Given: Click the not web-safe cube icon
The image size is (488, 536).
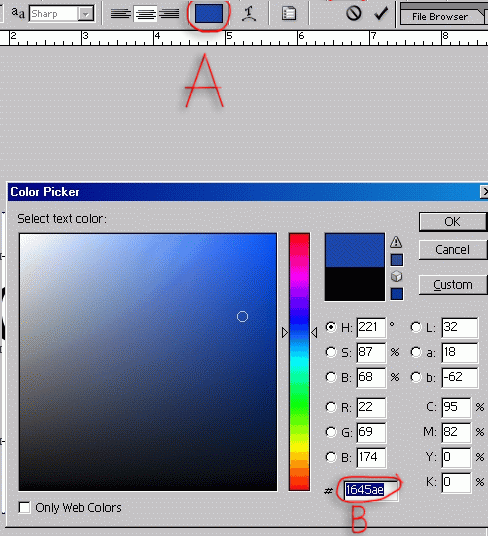Looking at the screenshot, I should tap(396, 276).
